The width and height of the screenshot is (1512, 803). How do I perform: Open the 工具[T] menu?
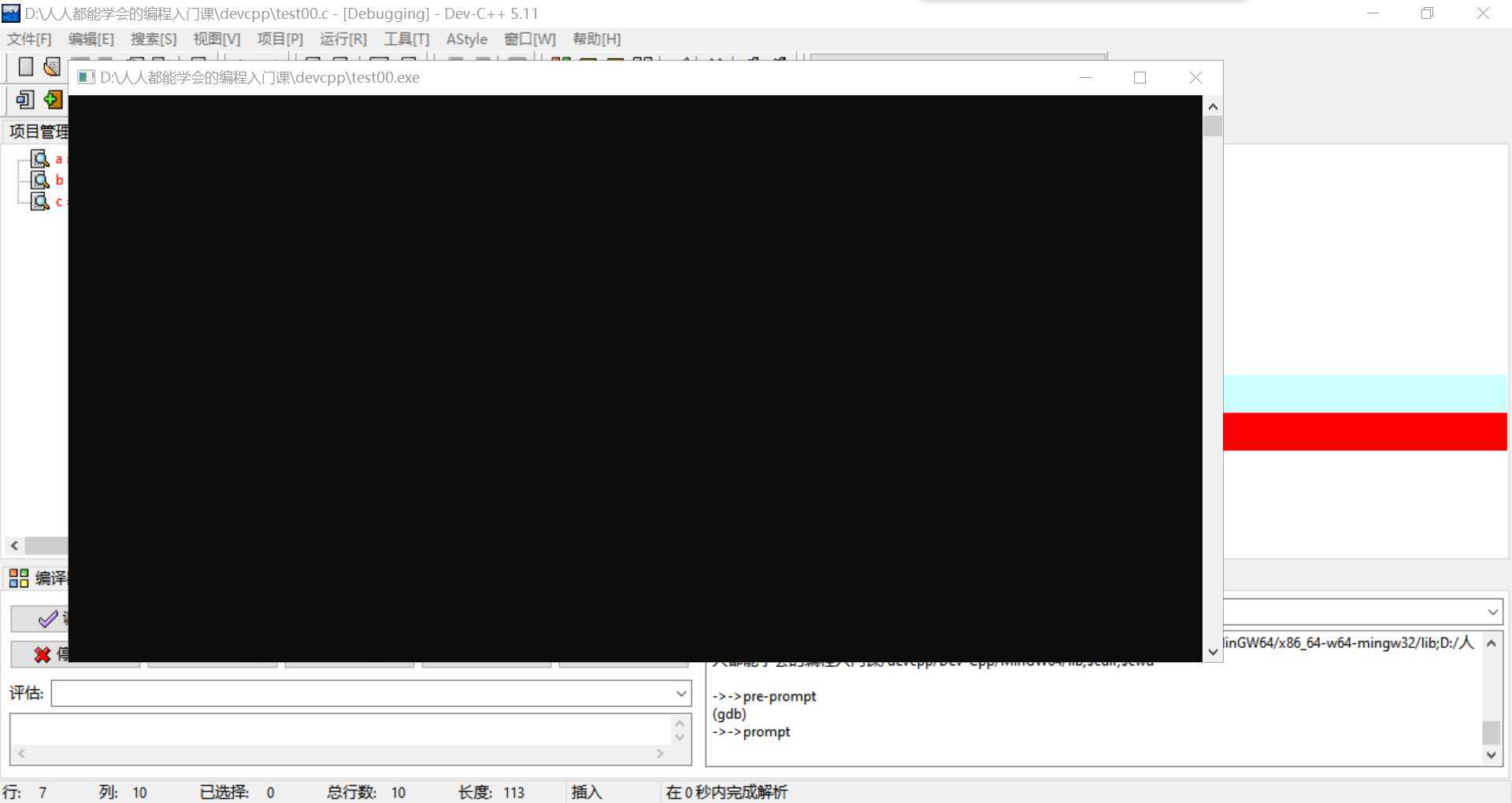click(406, 39)
